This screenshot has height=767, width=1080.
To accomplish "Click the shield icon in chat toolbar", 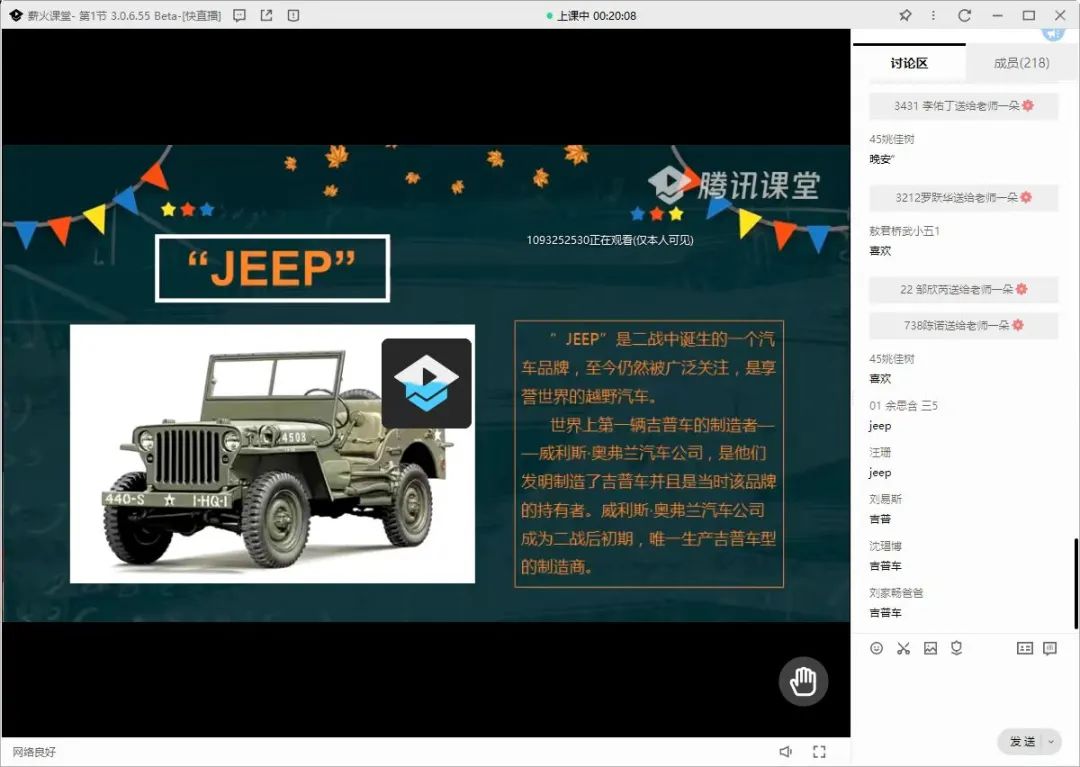I will [x=957, y=648].
